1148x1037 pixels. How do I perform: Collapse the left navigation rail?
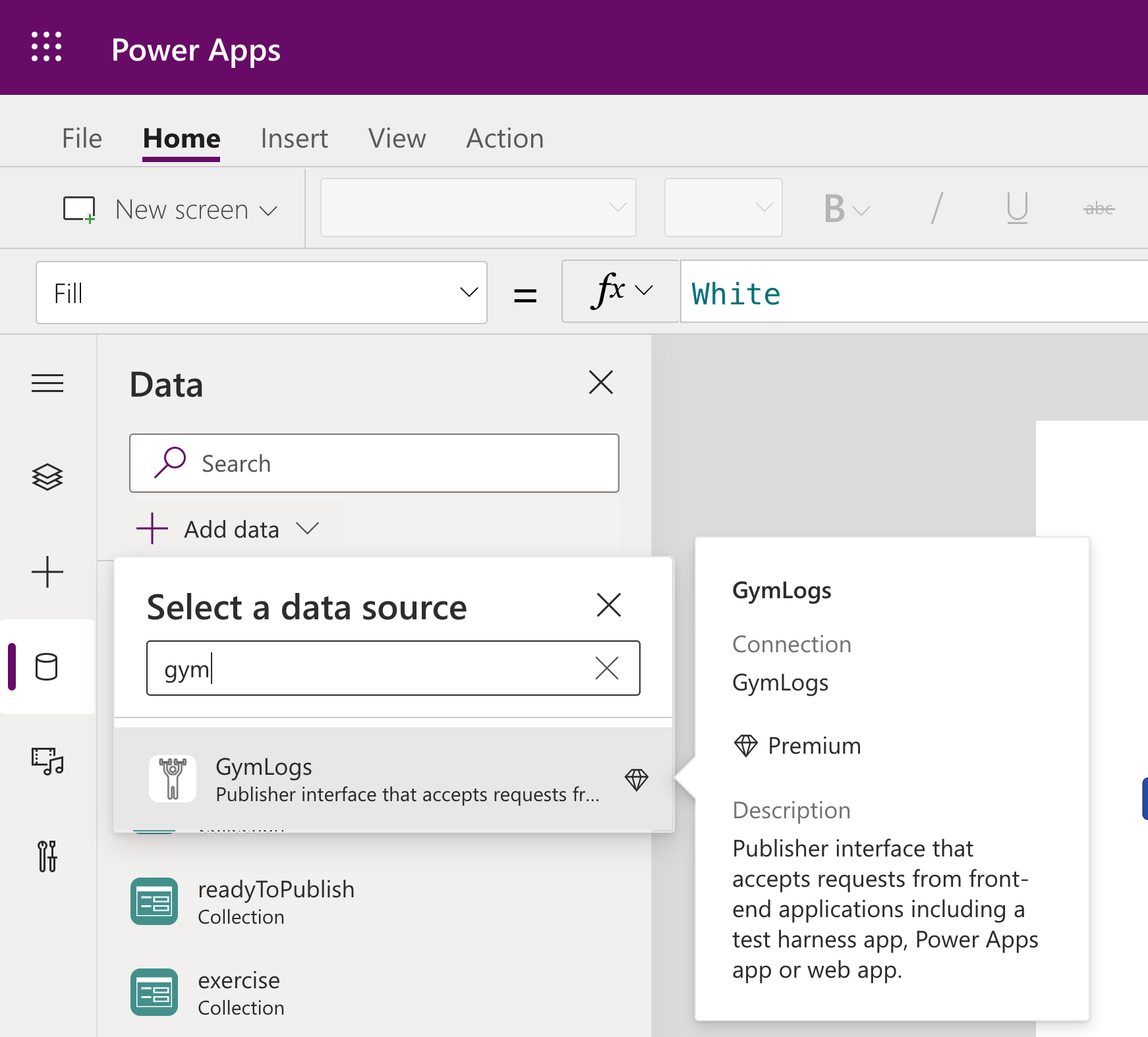click(x=47, y=383)
